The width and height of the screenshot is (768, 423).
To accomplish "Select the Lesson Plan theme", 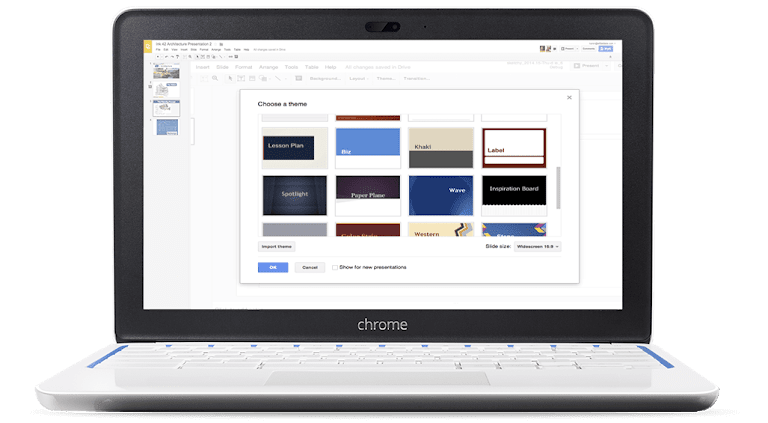I will click(295, 148).
